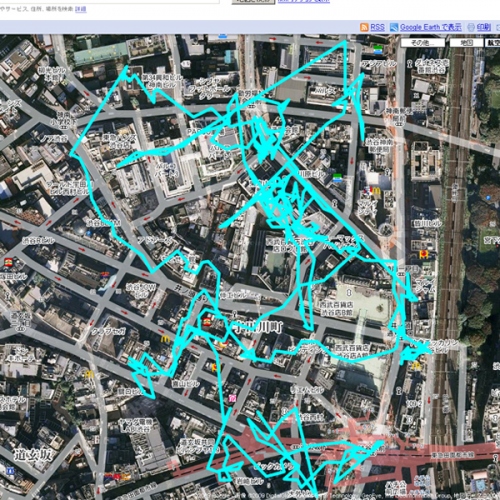Click the search input field
The image size is (500, 500).
coord(110,1)
